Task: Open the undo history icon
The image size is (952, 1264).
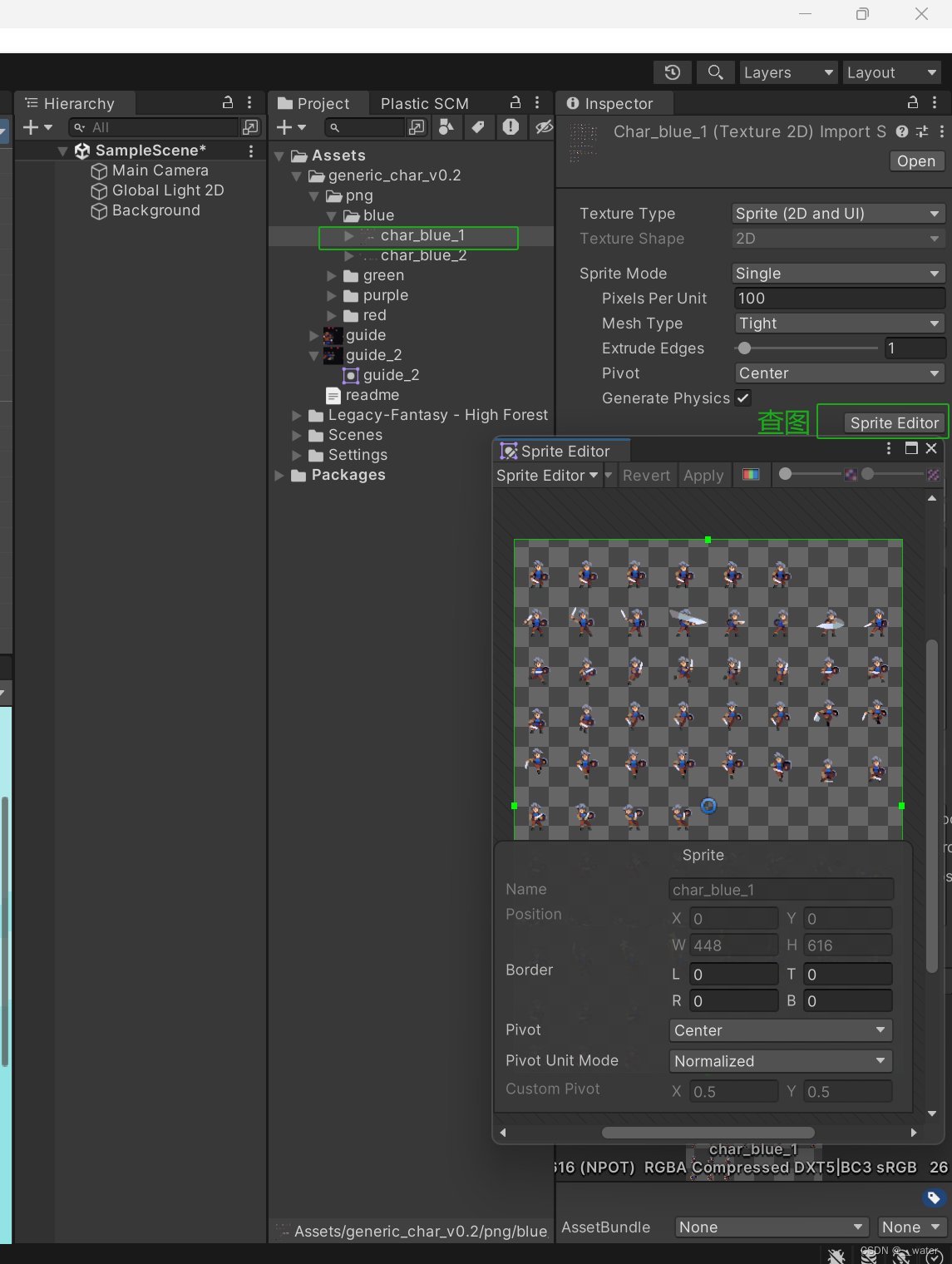Action: coord(673,72)
